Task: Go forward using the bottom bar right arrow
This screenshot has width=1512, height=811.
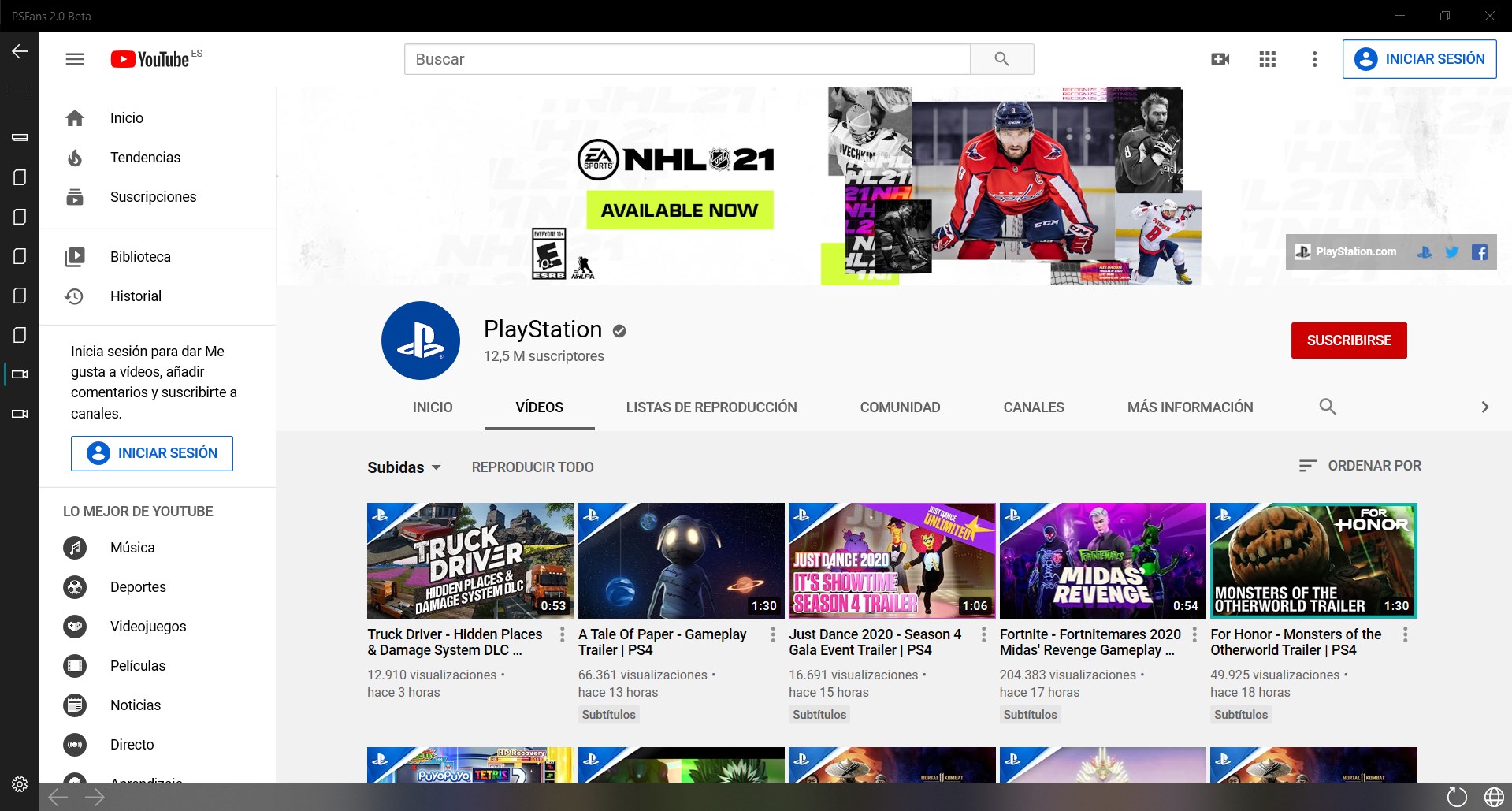Action: (x=95, y=797)
